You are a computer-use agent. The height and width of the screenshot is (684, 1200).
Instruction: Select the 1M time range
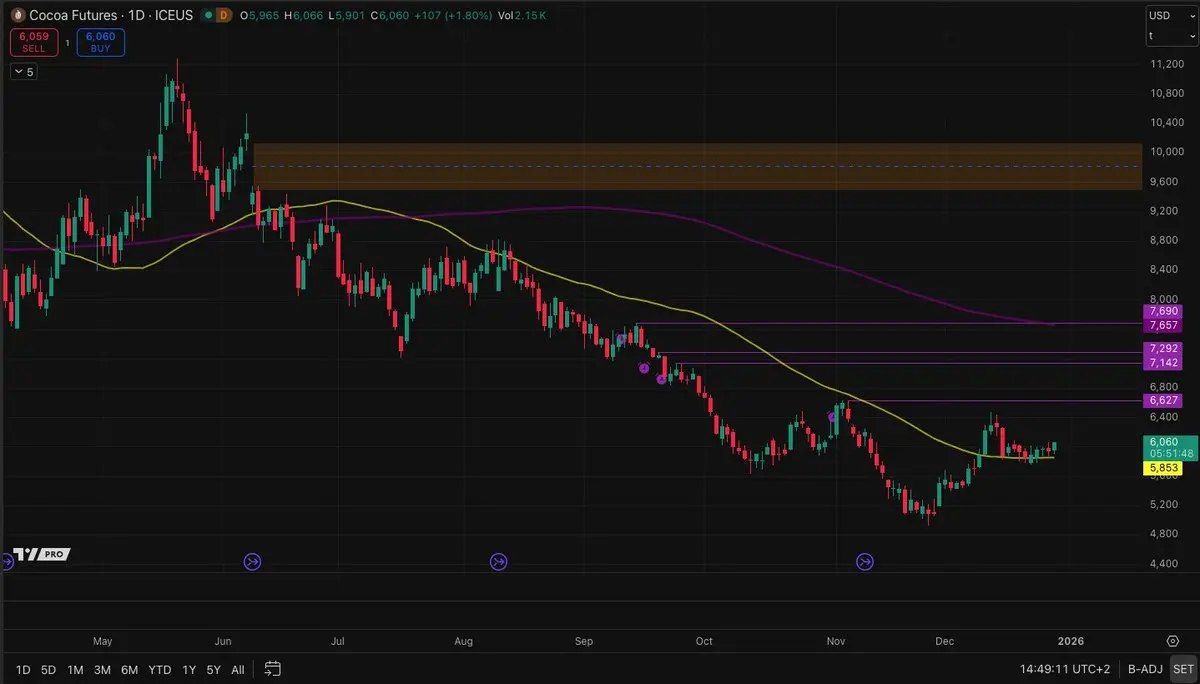pyautogui.click(x=75, y=669)
